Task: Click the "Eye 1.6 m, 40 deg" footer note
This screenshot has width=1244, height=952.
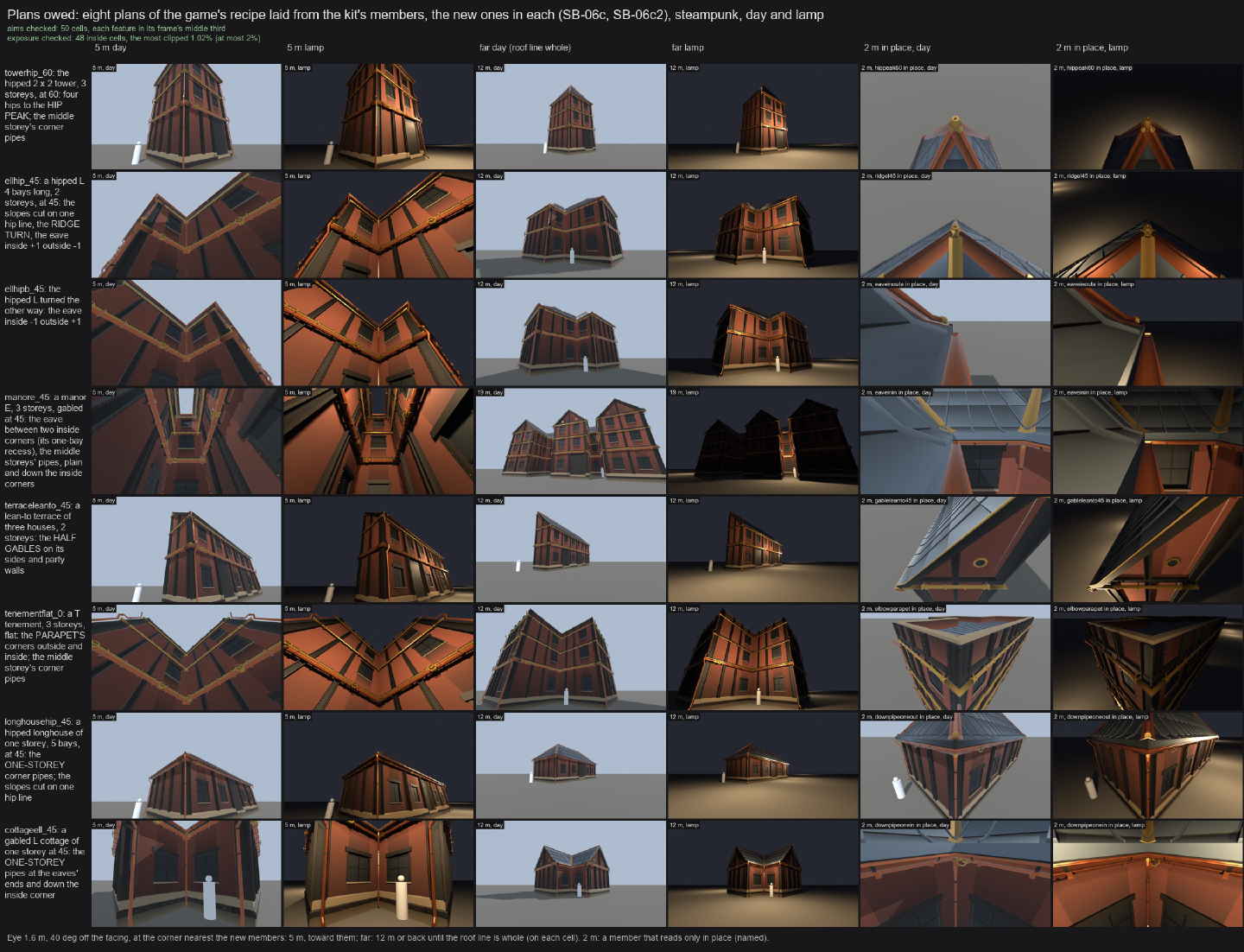Action: [x=388, y=938]
